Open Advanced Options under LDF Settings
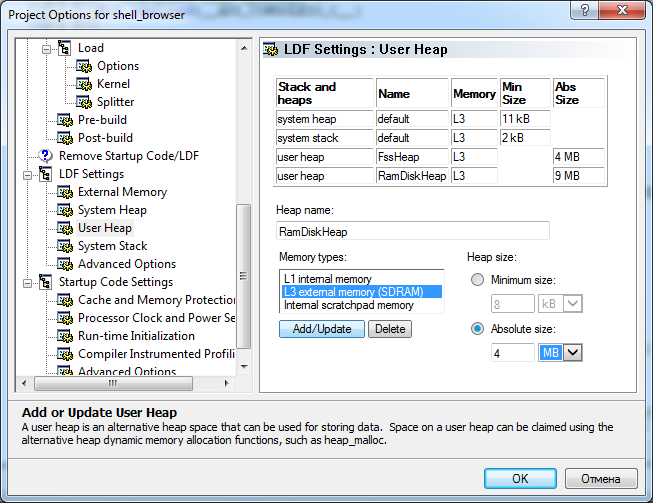Image resolution: width=653 pixels, height=503 pixels. coord(126,264)
